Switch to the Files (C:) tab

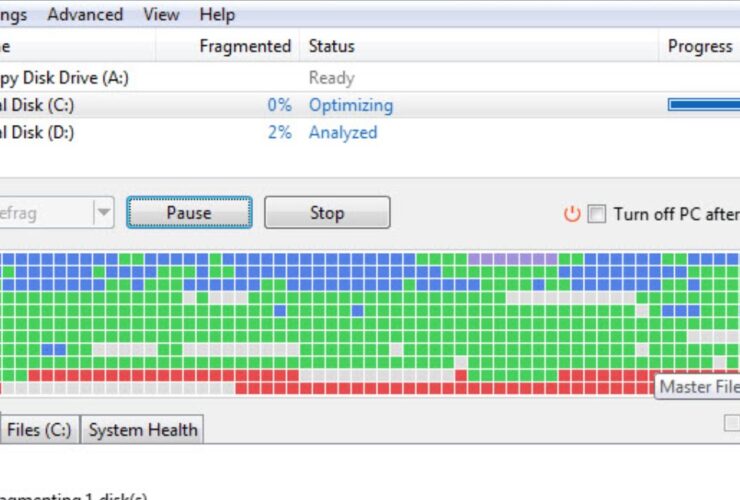click(x=38, y=430)
